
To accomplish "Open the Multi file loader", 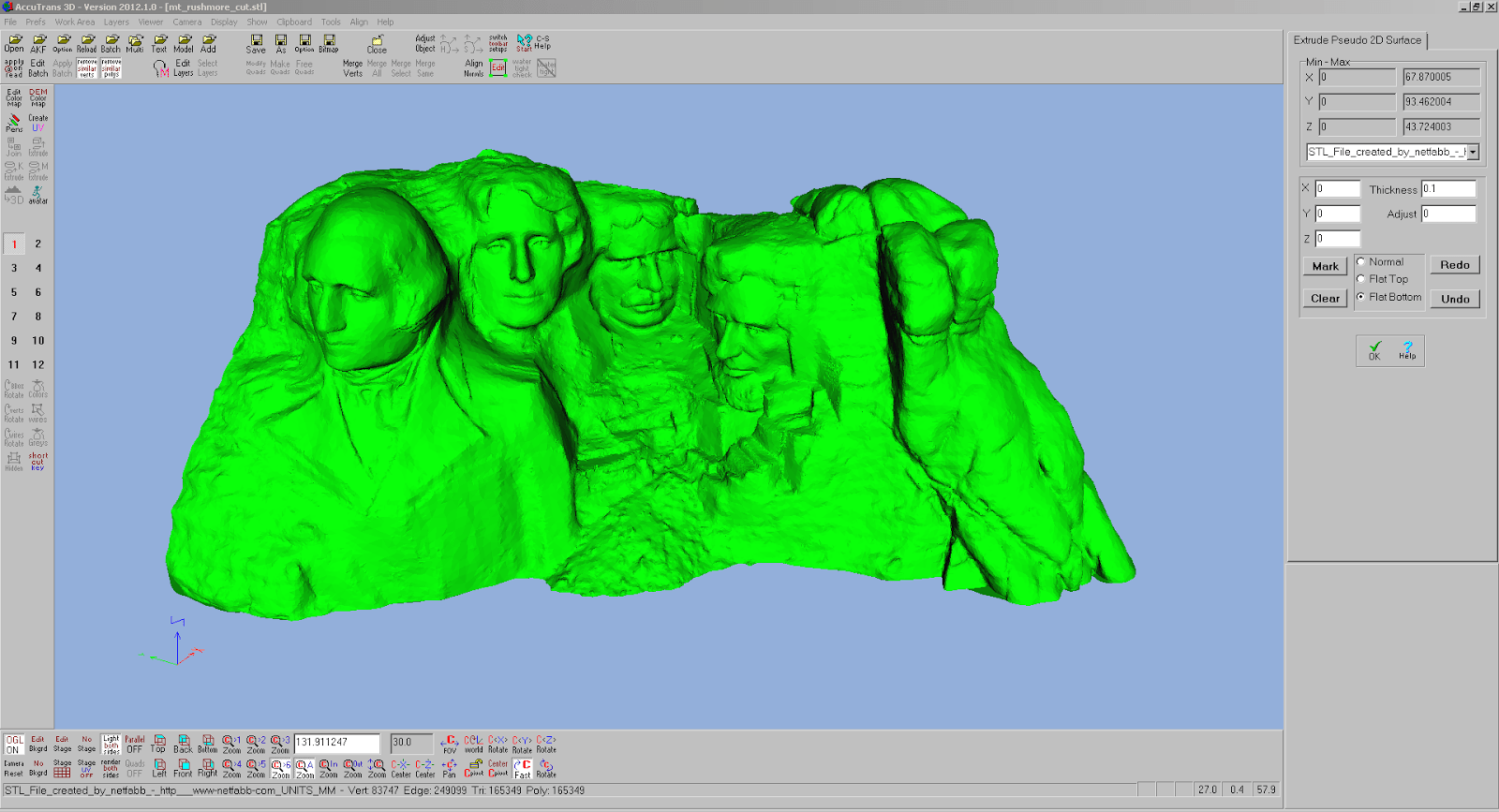I will (x=135, y=44).
